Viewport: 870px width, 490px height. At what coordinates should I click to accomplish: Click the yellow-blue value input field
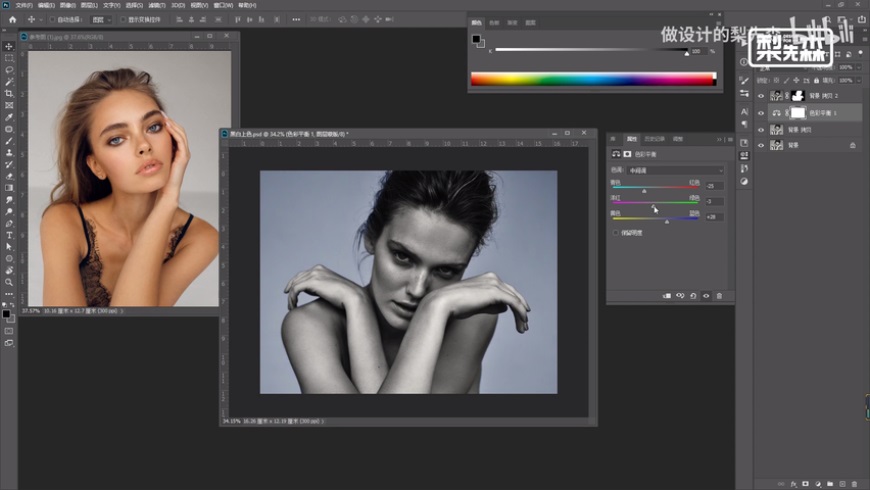tap(714, 216)
